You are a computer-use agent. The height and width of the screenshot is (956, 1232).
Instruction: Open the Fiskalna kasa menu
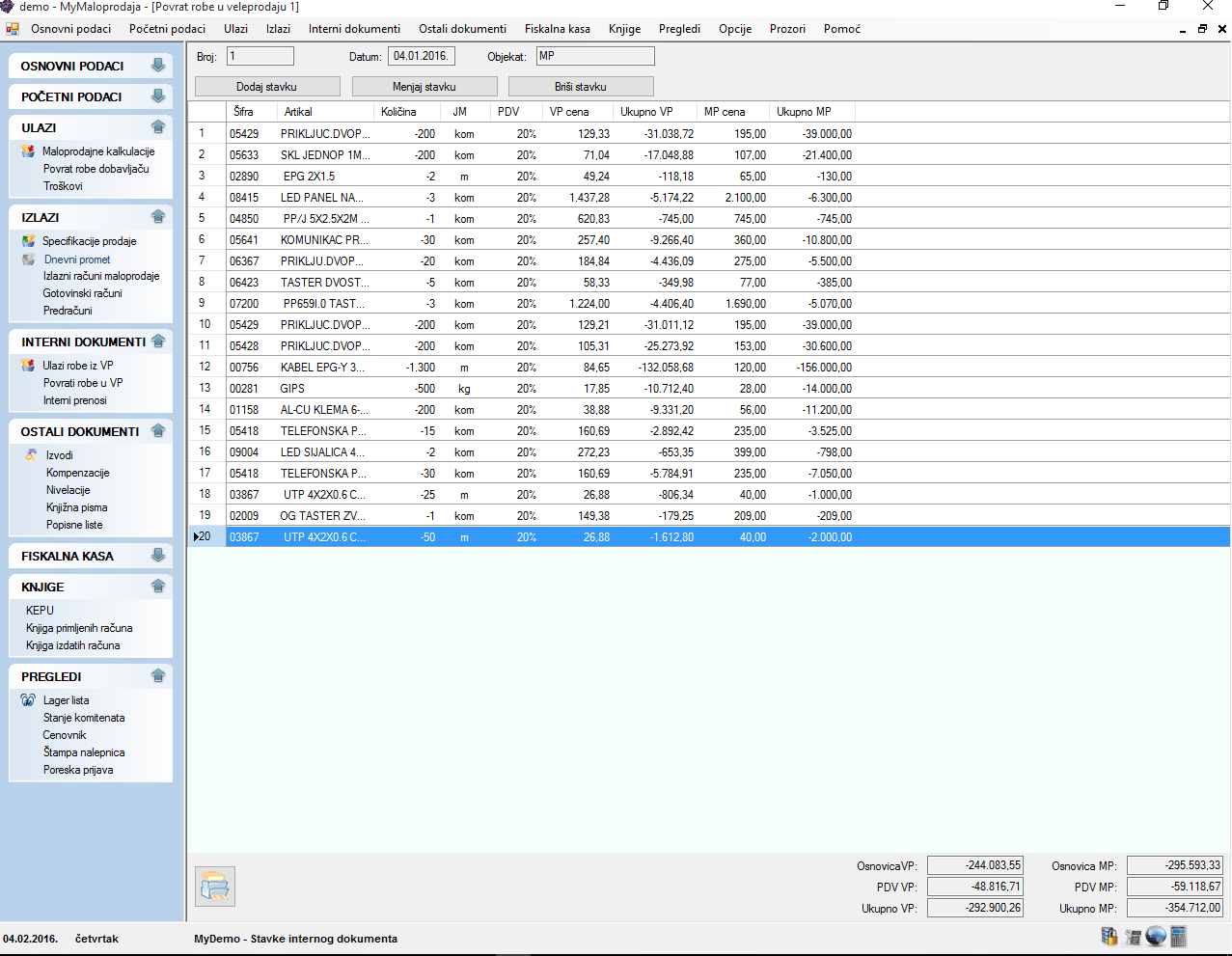[557, 29]
